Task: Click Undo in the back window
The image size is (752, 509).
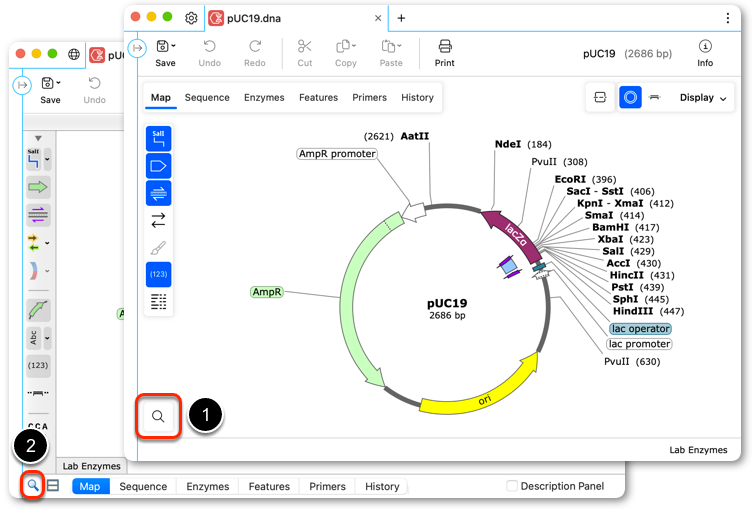Action: coord(94,90)
